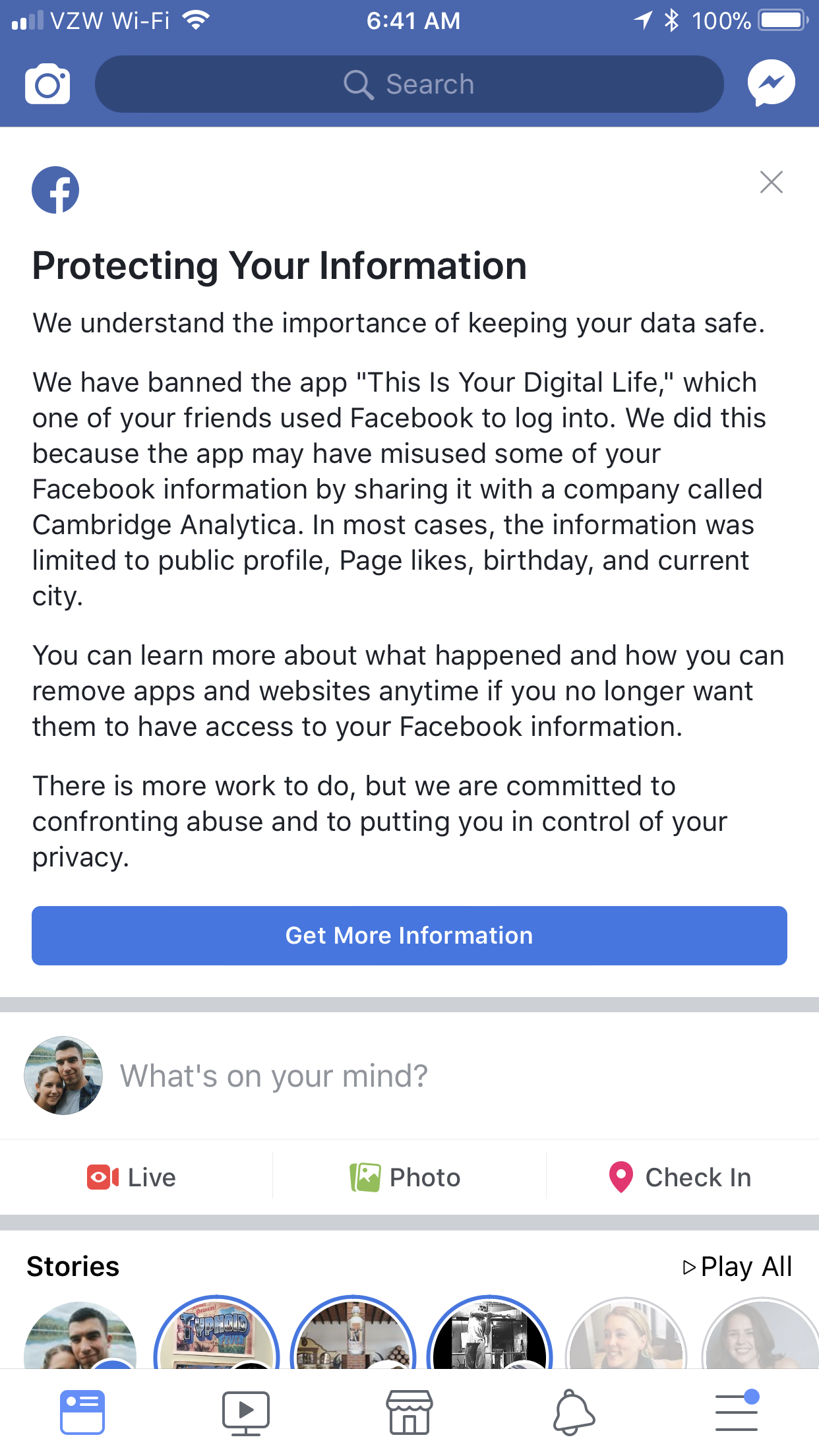Tap the Facebook logo in notice
Image resolution: width=819 pixels, height=1456 pixels.
click(x=55, y=190)
